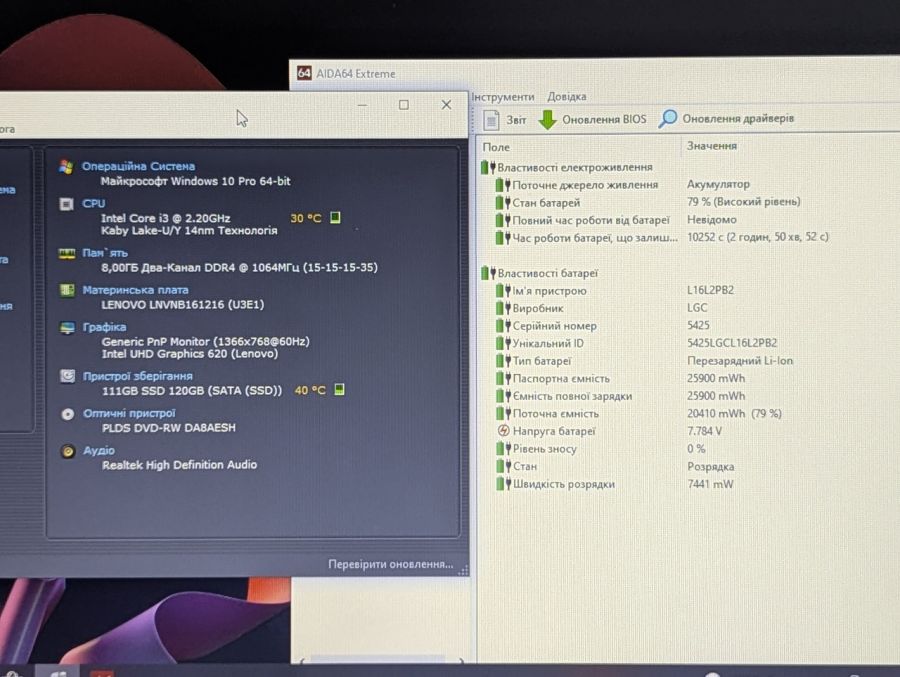Open the Довідка menu in AIDA64
Image resolution: width=900 pixels, height=677 pixels.
point(567,96)
